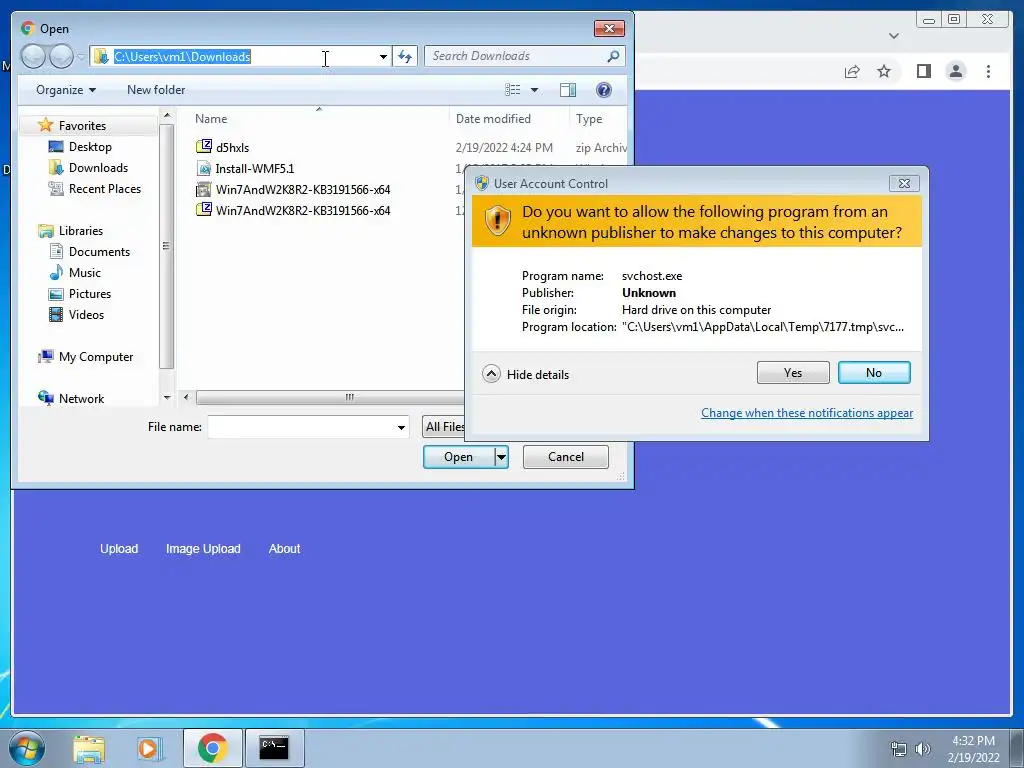
Task: Click the Open button in the file dialog
Action: [x=458, y=457]
